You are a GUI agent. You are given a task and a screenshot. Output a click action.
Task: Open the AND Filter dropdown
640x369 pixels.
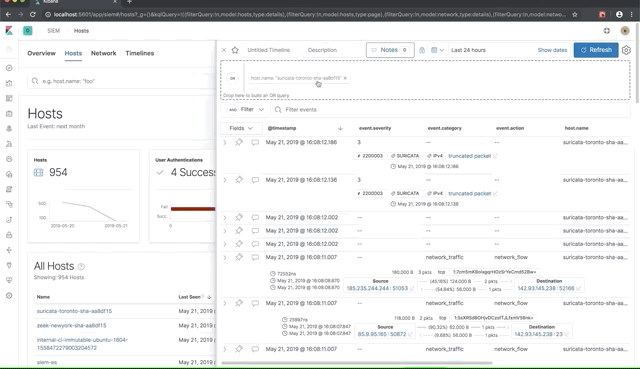pos(246,109)
